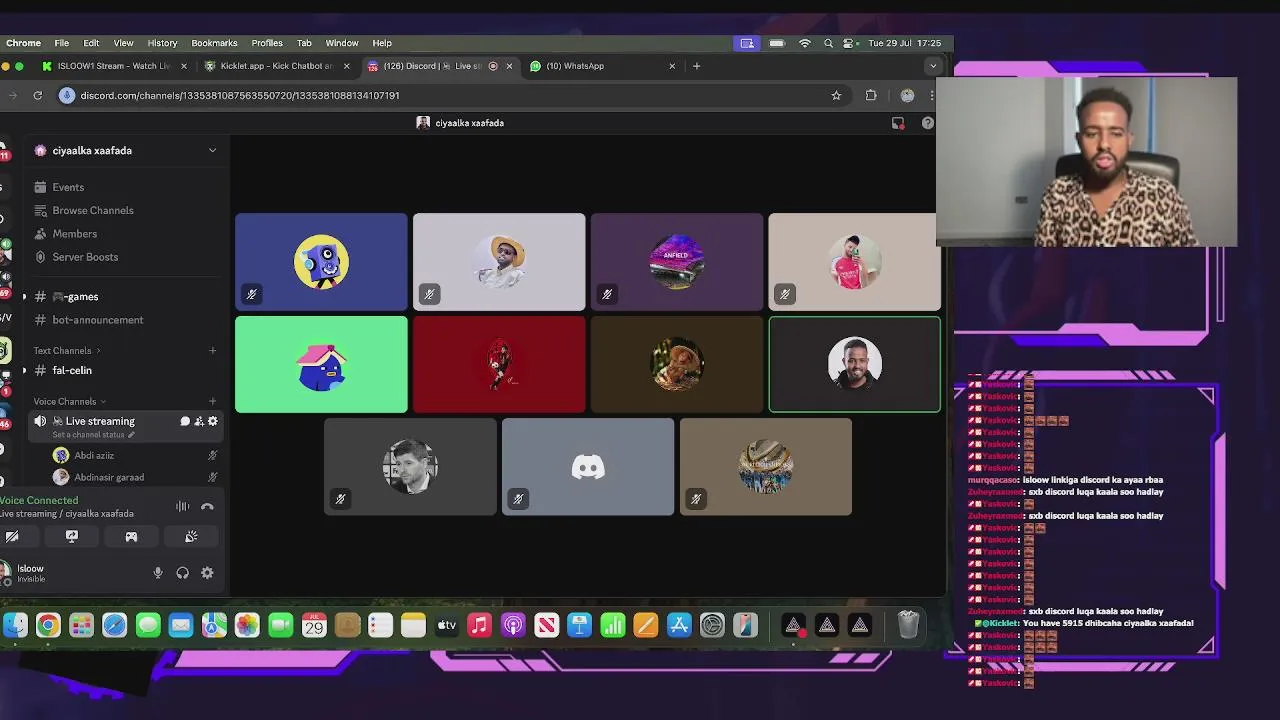Open Spotlight search in menu bar

point(828,43)
